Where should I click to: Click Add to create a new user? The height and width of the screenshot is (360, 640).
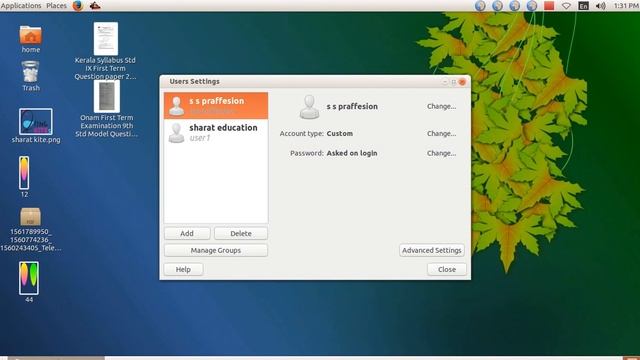tap(187, 233)
